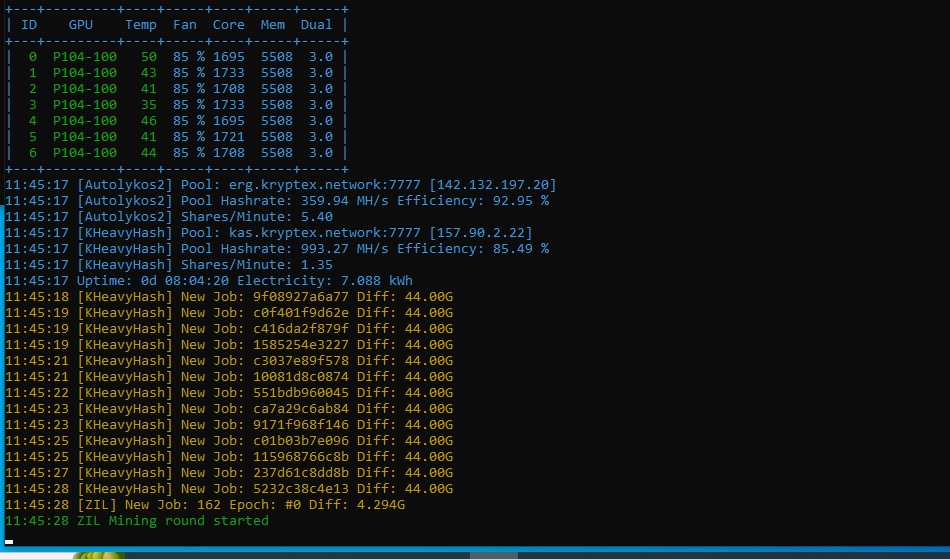Click the 'Core' column header

coord(228,25)
